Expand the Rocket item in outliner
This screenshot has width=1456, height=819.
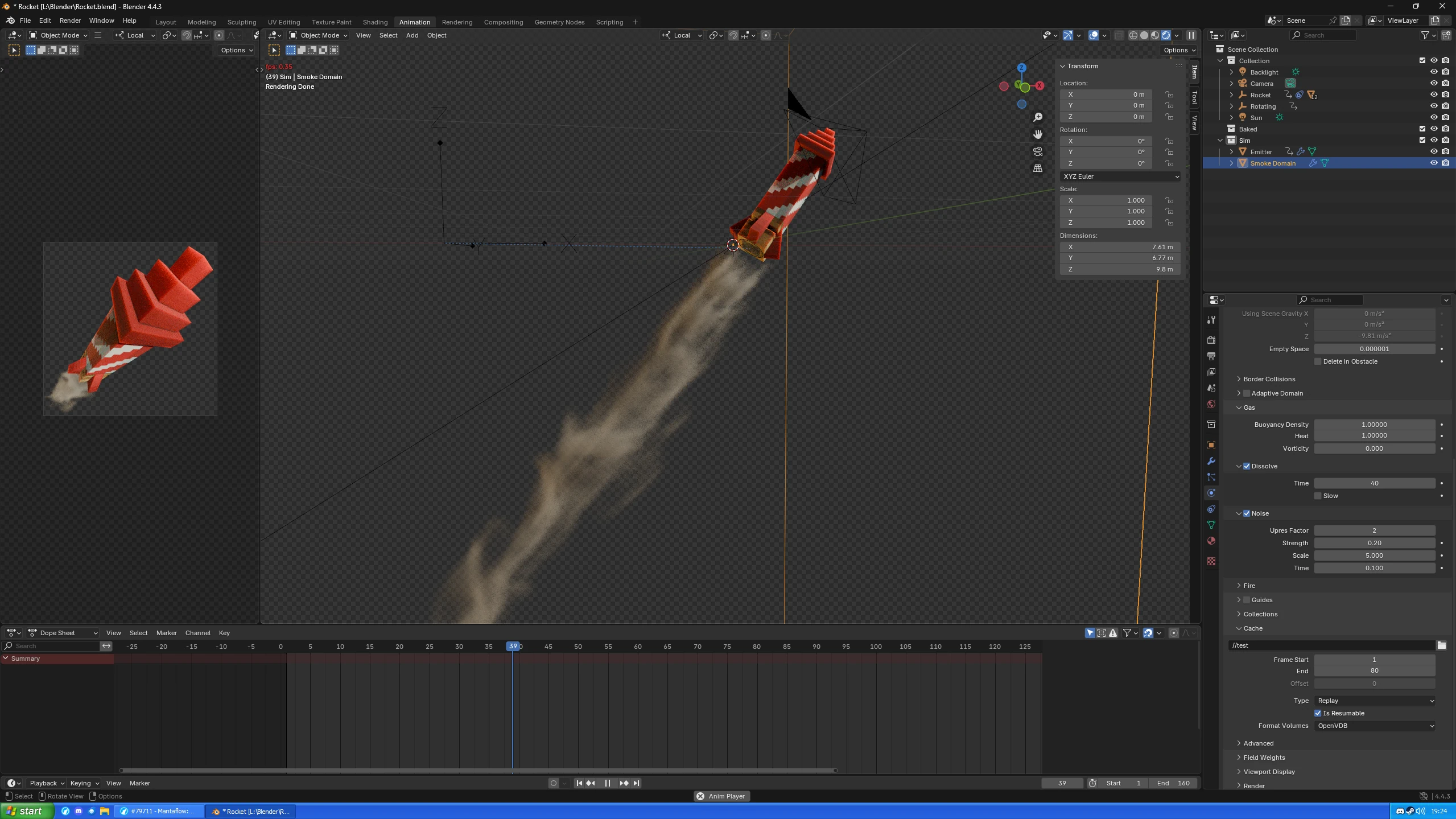[x=1232, y=95]
